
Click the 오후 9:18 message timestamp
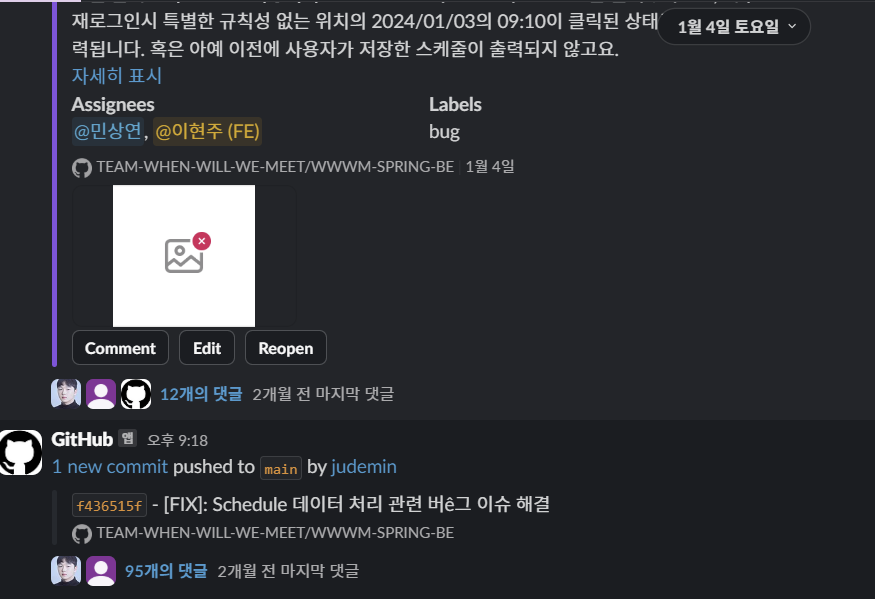tap(177, 440)
